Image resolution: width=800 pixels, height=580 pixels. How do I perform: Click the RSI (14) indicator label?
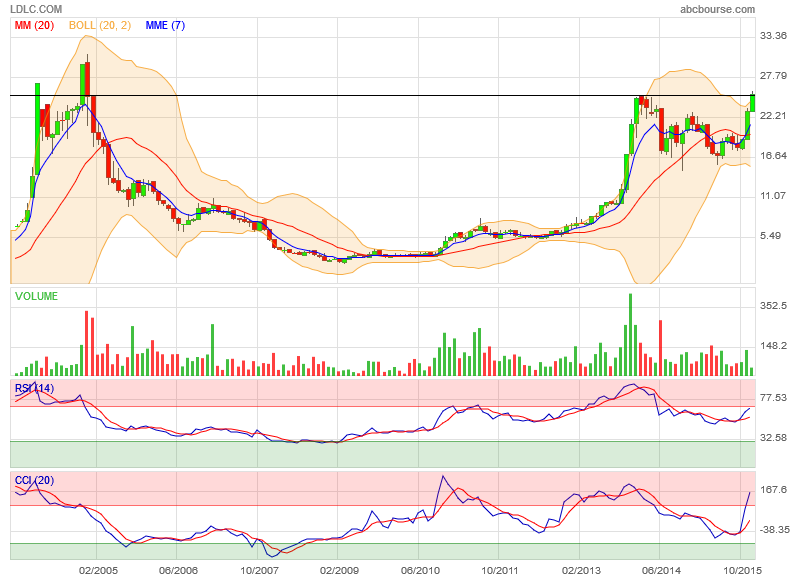pyautogui.click(x=34, y=389)
